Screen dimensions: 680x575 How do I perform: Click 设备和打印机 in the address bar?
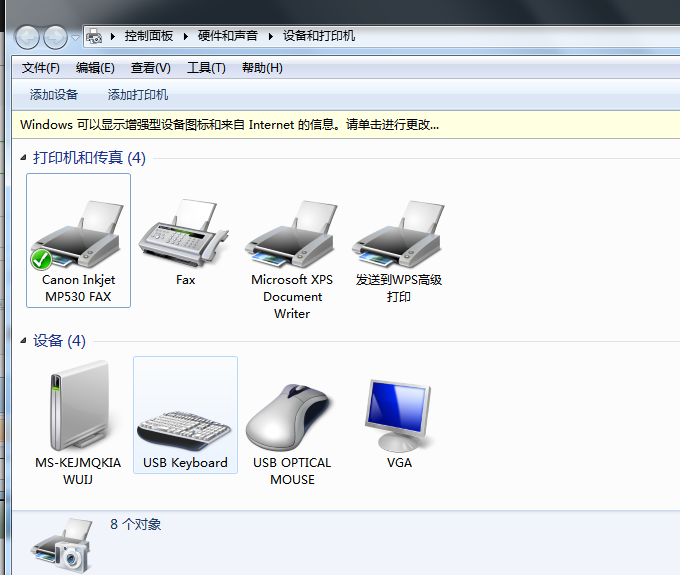click(319, 36)
